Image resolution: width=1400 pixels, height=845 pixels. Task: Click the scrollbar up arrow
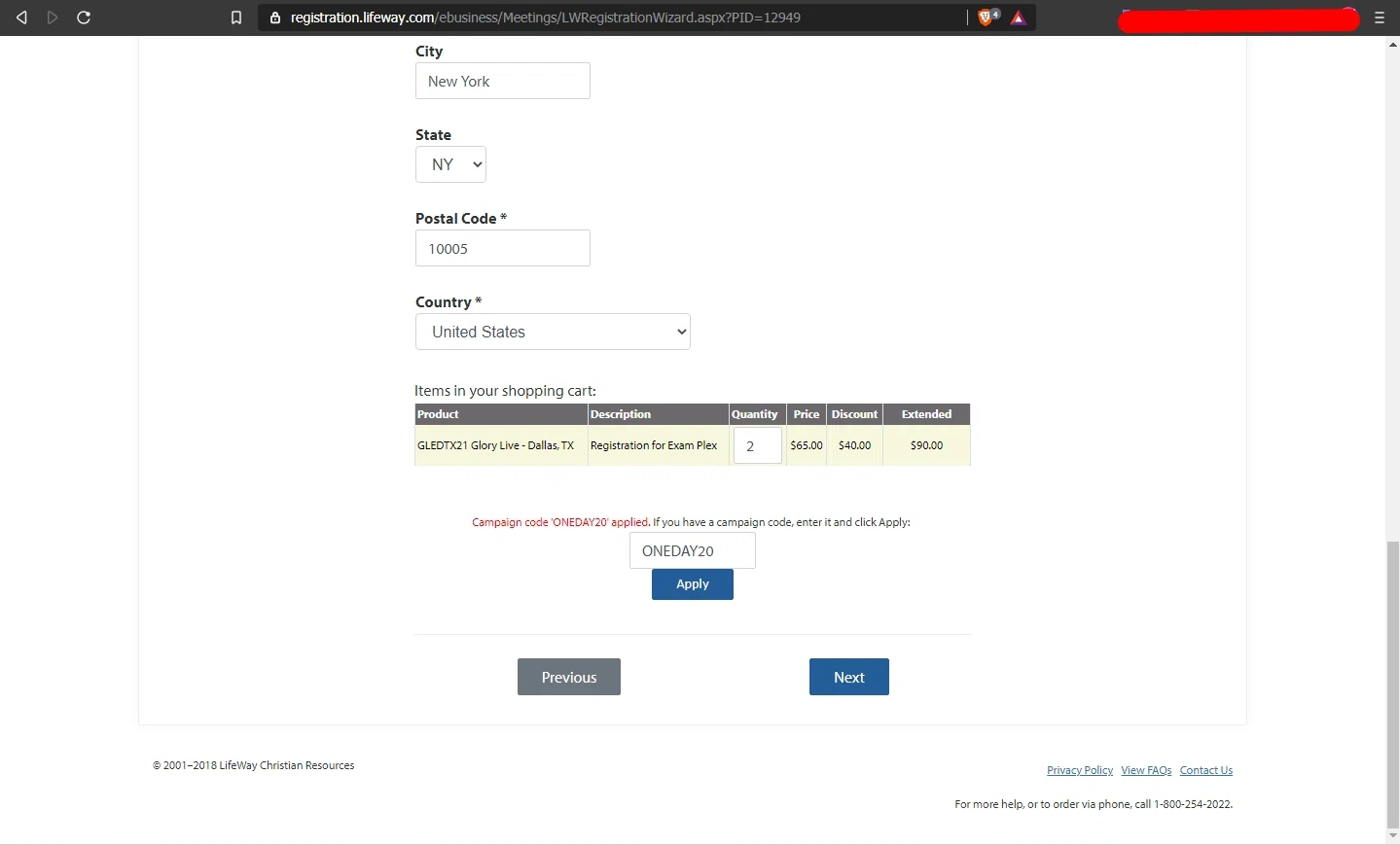coord(1392,44)
